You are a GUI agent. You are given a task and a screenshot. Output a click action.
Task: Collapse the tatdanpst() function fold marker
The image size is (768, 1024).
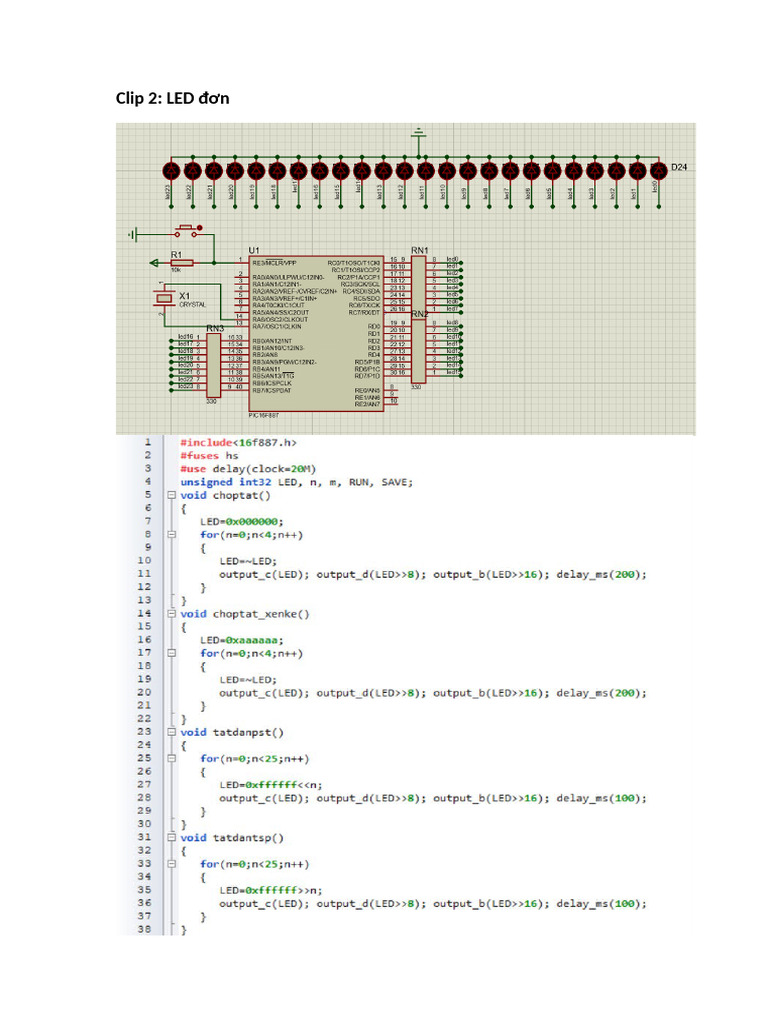pyautogui.click(x=171, y=732)
